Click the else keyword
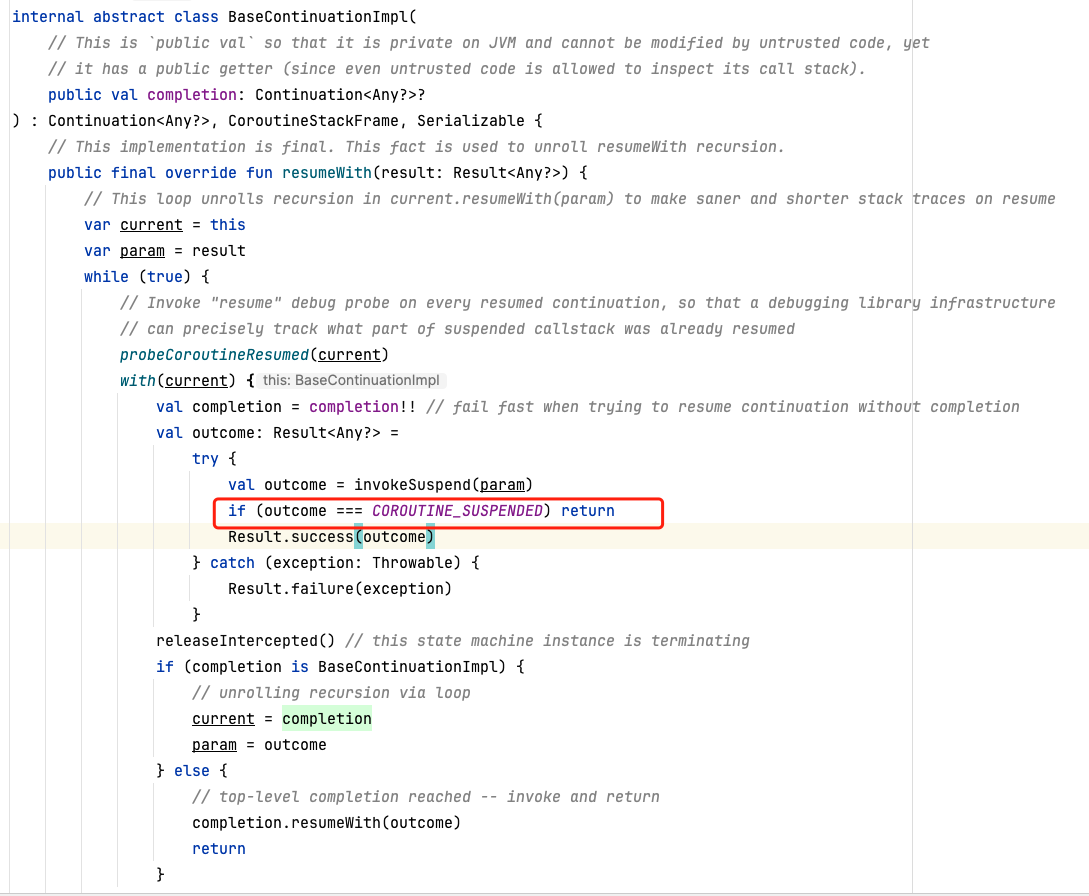Screen dimensions: 1089x896 192,771
